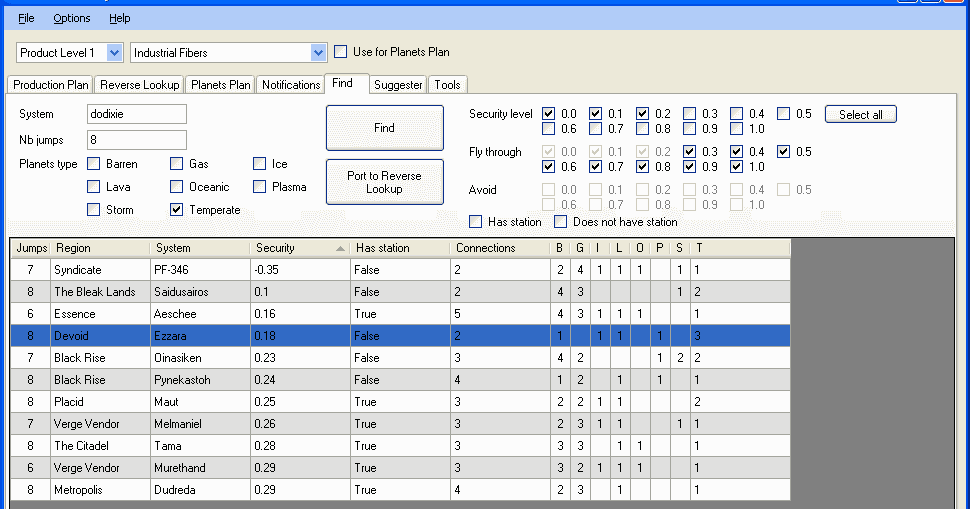Image resolution: width=970 pixels, height=509 pixels.
Task: Enable Use for Planets Plan checkbox
Action: tap(341, 52)
